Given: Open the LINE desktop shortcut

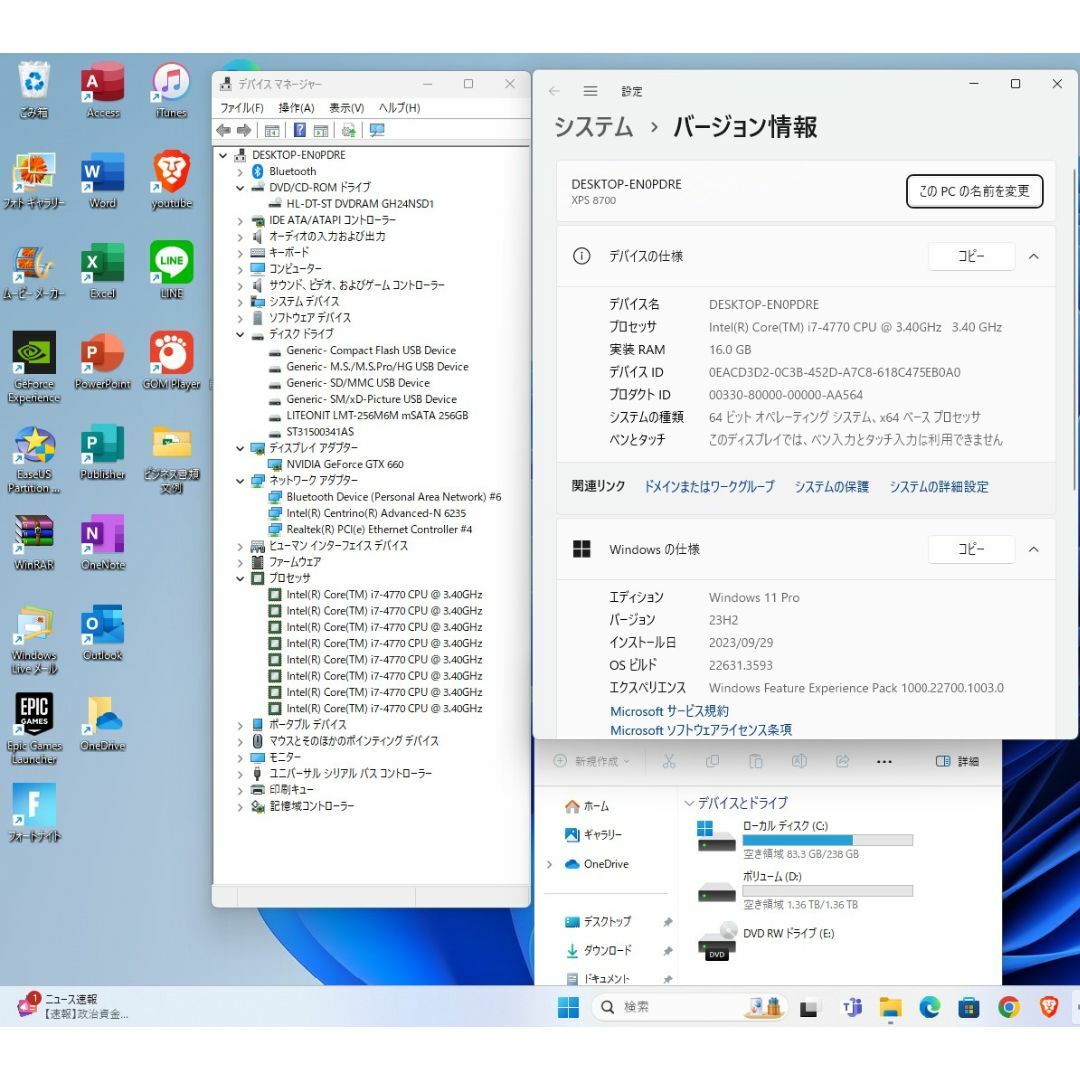Looking at the screenshot, I should 172,271.
